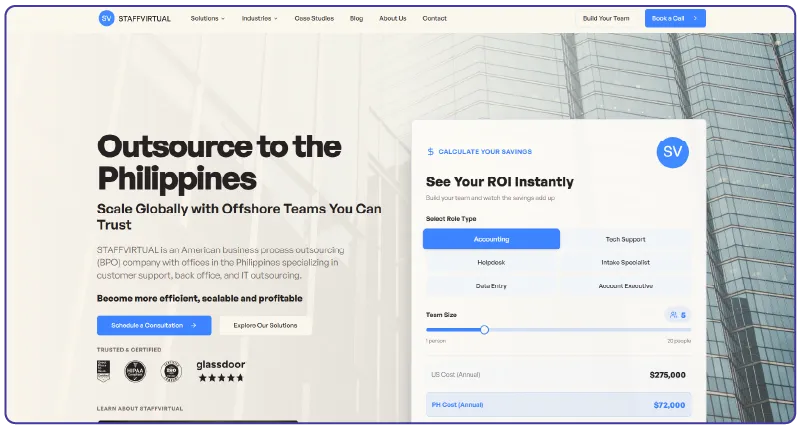This screenshot has height=428, width=801.
Task: Go to the Blog page
Action: [356, 18]
